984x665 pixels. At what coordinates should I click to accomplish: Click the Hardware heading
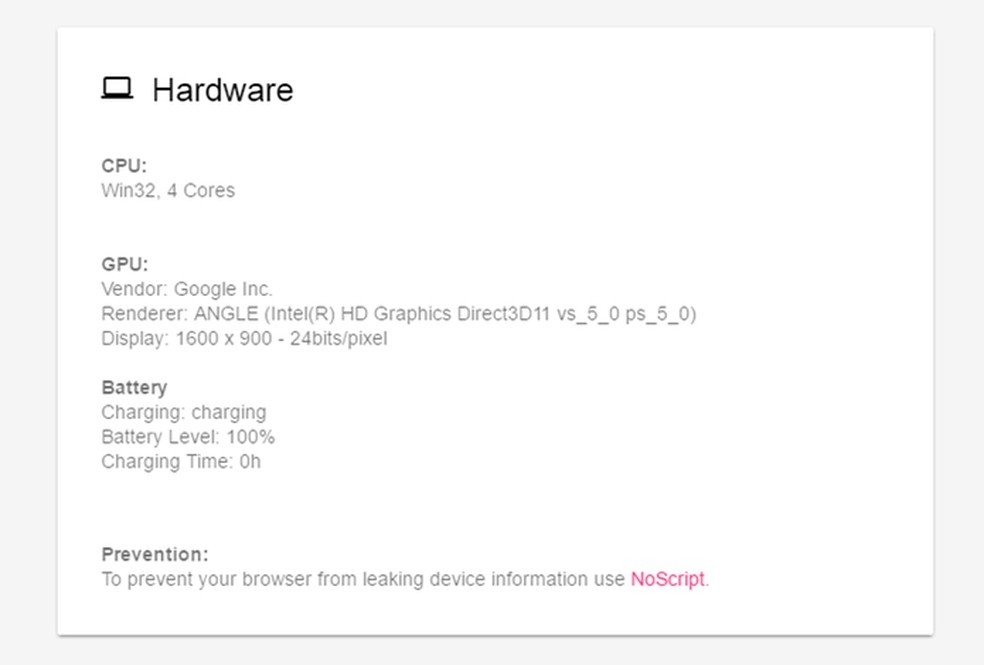222,90
